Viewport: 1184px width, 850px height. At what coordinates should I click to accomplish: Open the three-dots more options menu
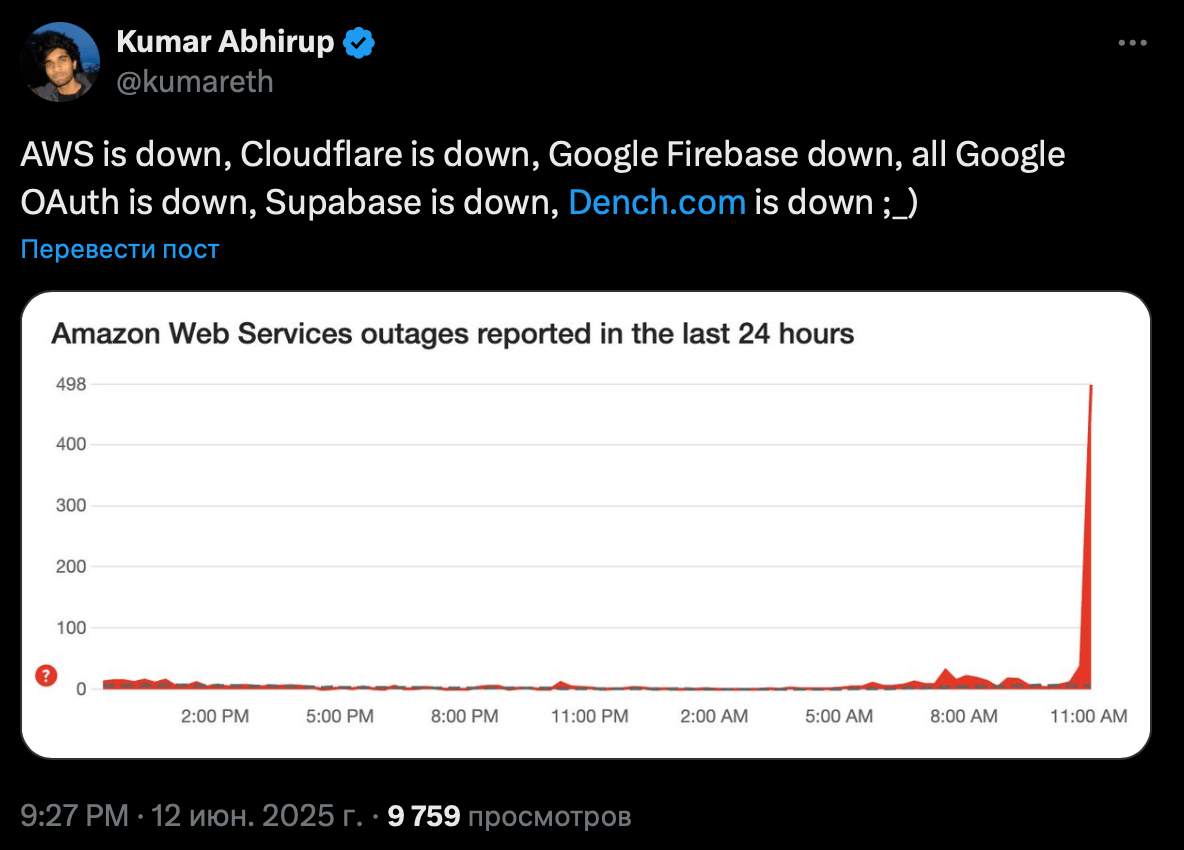1132,43
